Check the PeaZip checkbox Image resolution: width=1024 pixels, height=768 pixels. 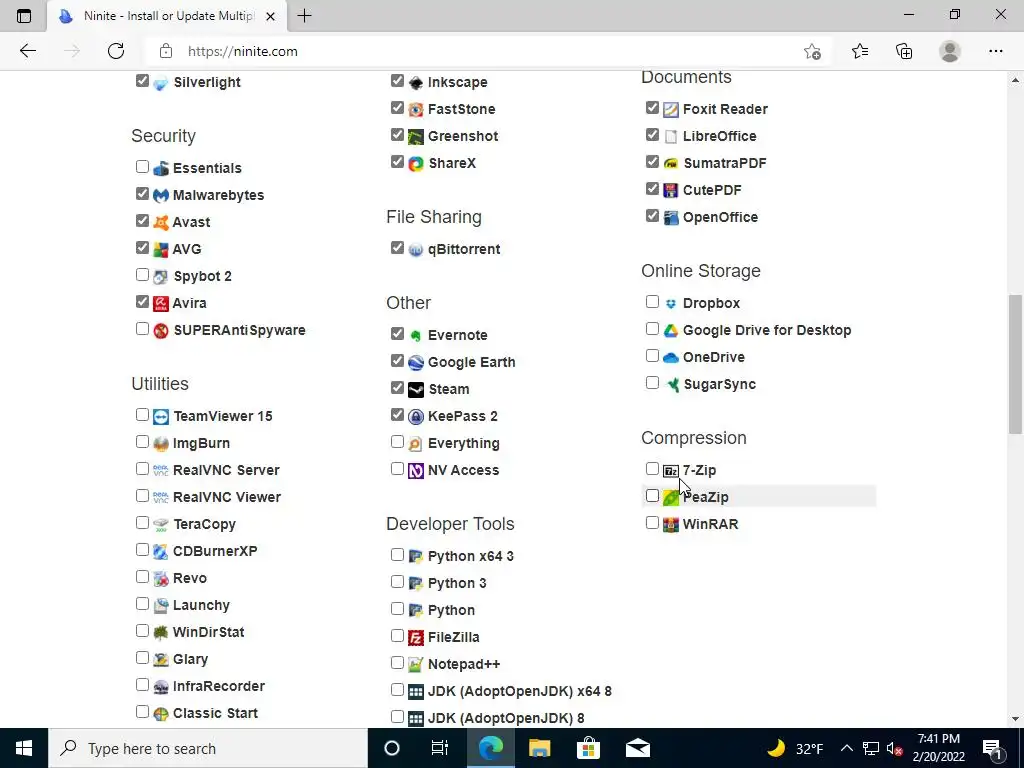click(x=652, y=496)
